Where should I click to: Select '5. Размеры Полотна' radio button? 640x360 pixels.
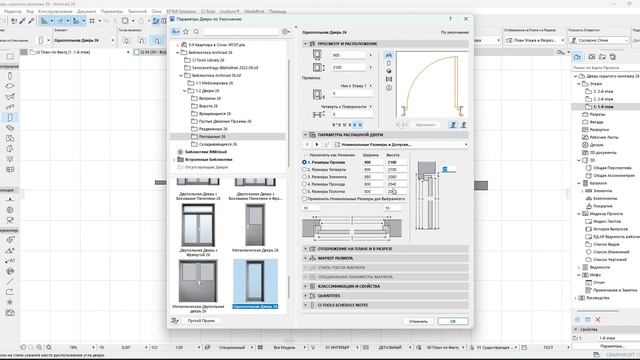tap(304, 191)
